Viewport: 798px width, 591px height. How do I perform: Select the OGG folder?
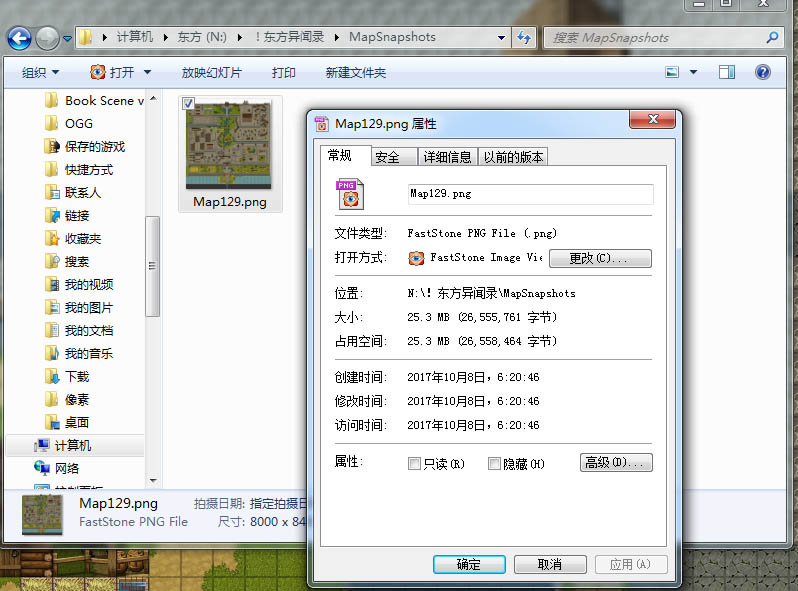coord(69,124)
